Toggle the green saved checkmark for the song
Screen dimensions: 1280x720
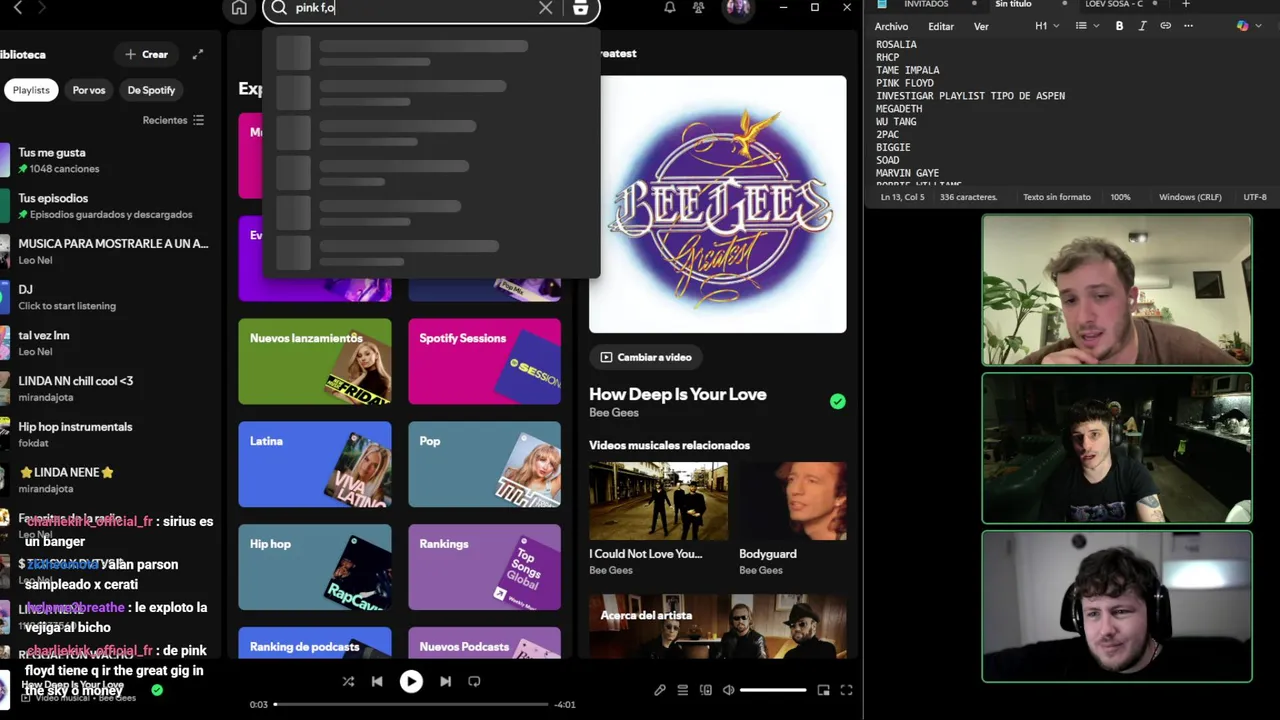(x=837, y=401)
